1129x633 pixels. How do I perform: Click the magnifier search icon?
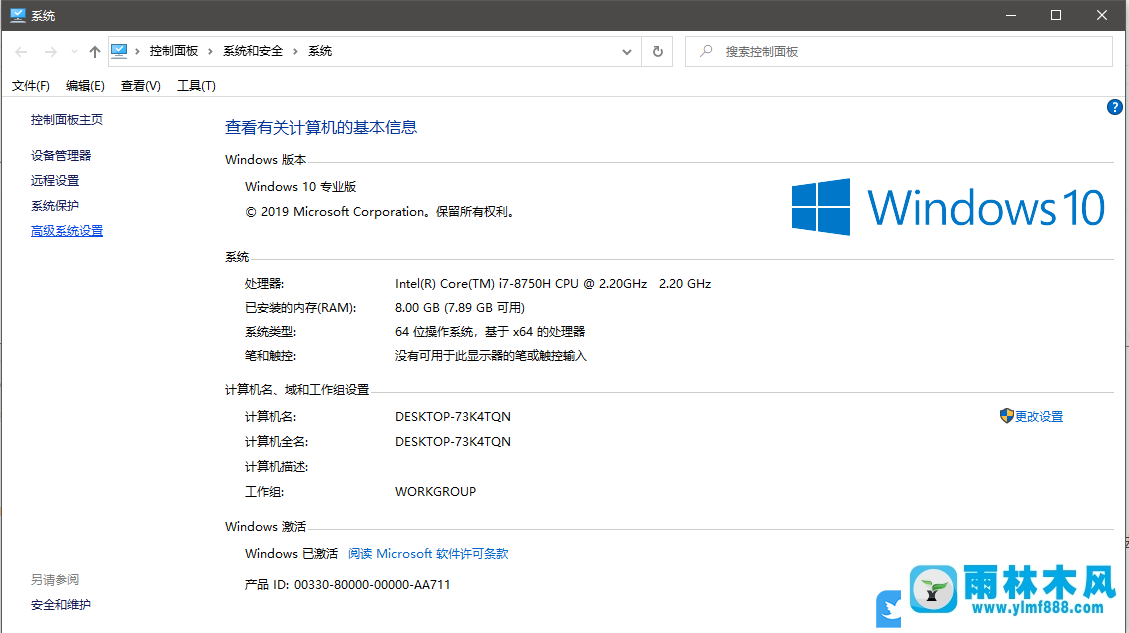coord(706,51)
